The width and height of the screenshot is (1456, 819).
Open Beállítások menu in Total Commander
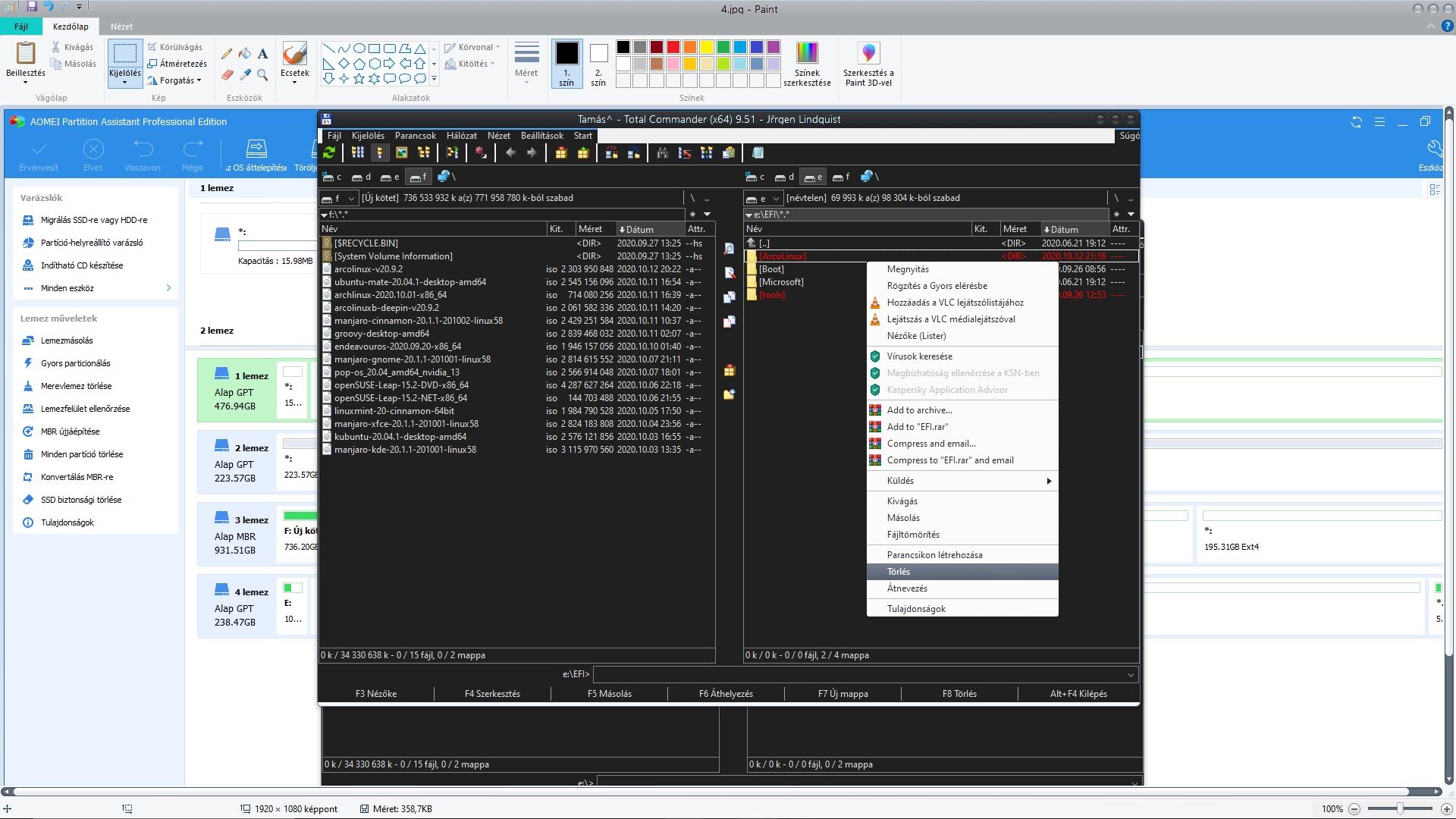coord(541,136)
